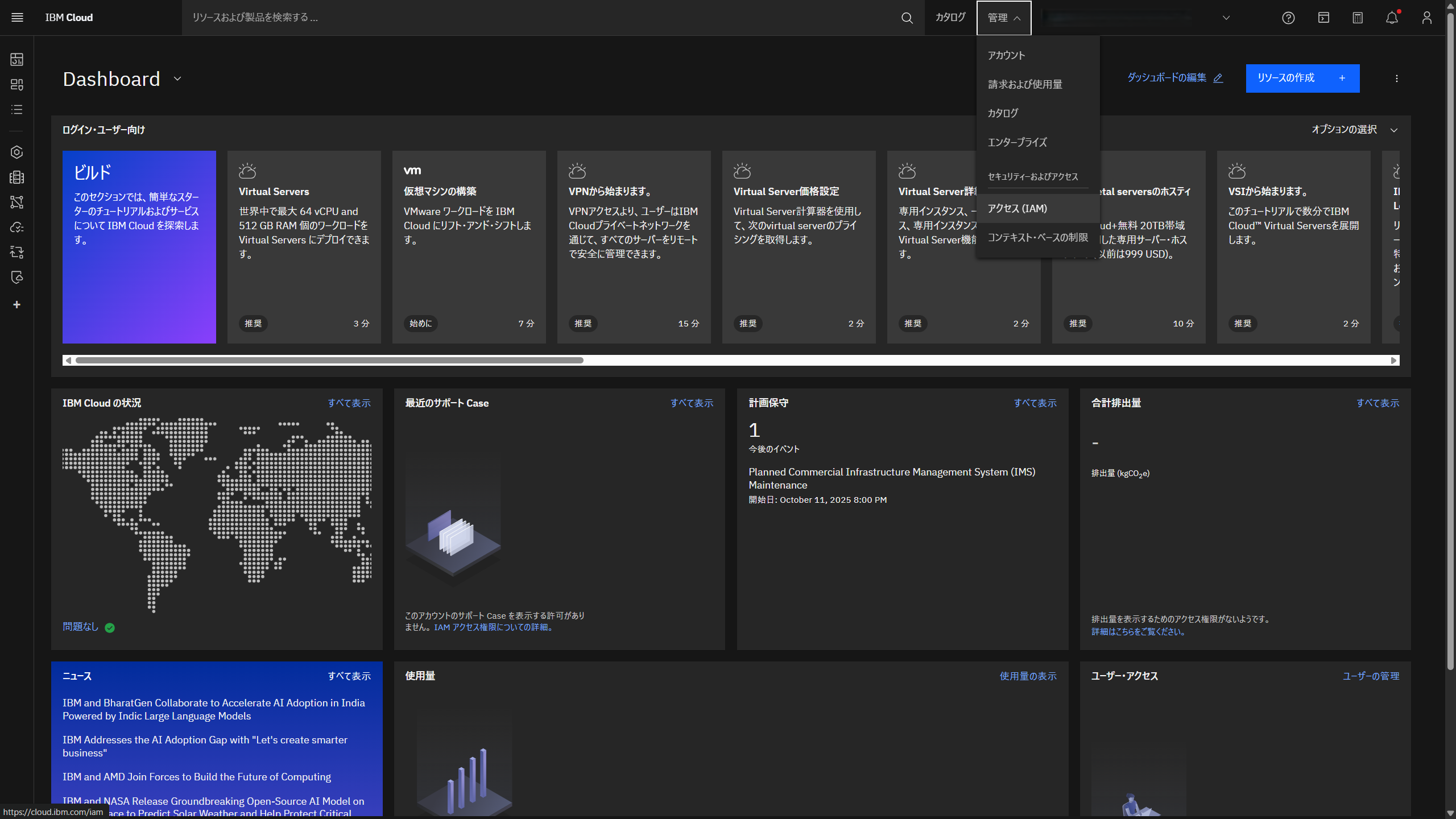The height and width of the screenshot is (819, 1456).
Task: Open the cost estimator calculator icon
Action: 1358,18
